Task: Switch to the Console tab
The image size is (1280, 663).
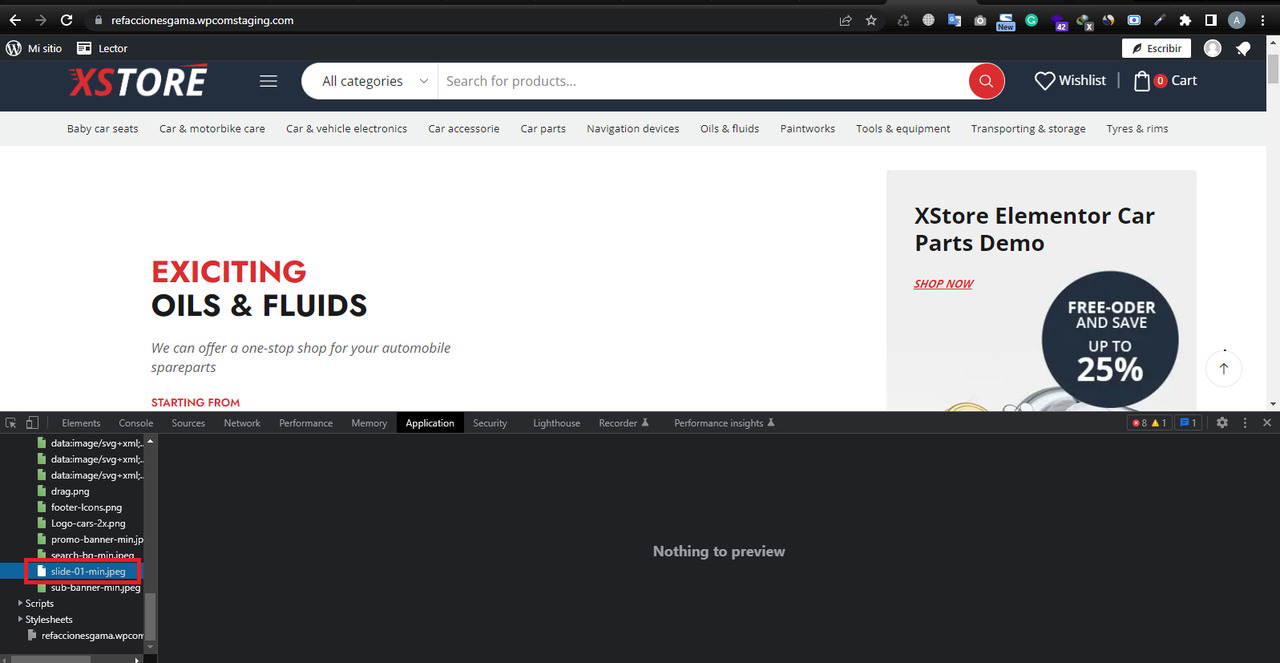Action: pyautogui.click(x=136, y=423)
